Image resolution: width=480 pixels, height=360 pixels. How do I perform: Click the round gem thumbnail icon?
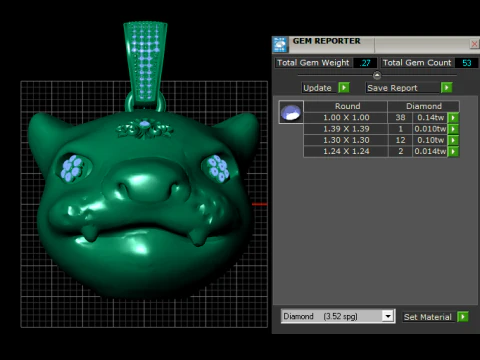[x=291, y=112]
